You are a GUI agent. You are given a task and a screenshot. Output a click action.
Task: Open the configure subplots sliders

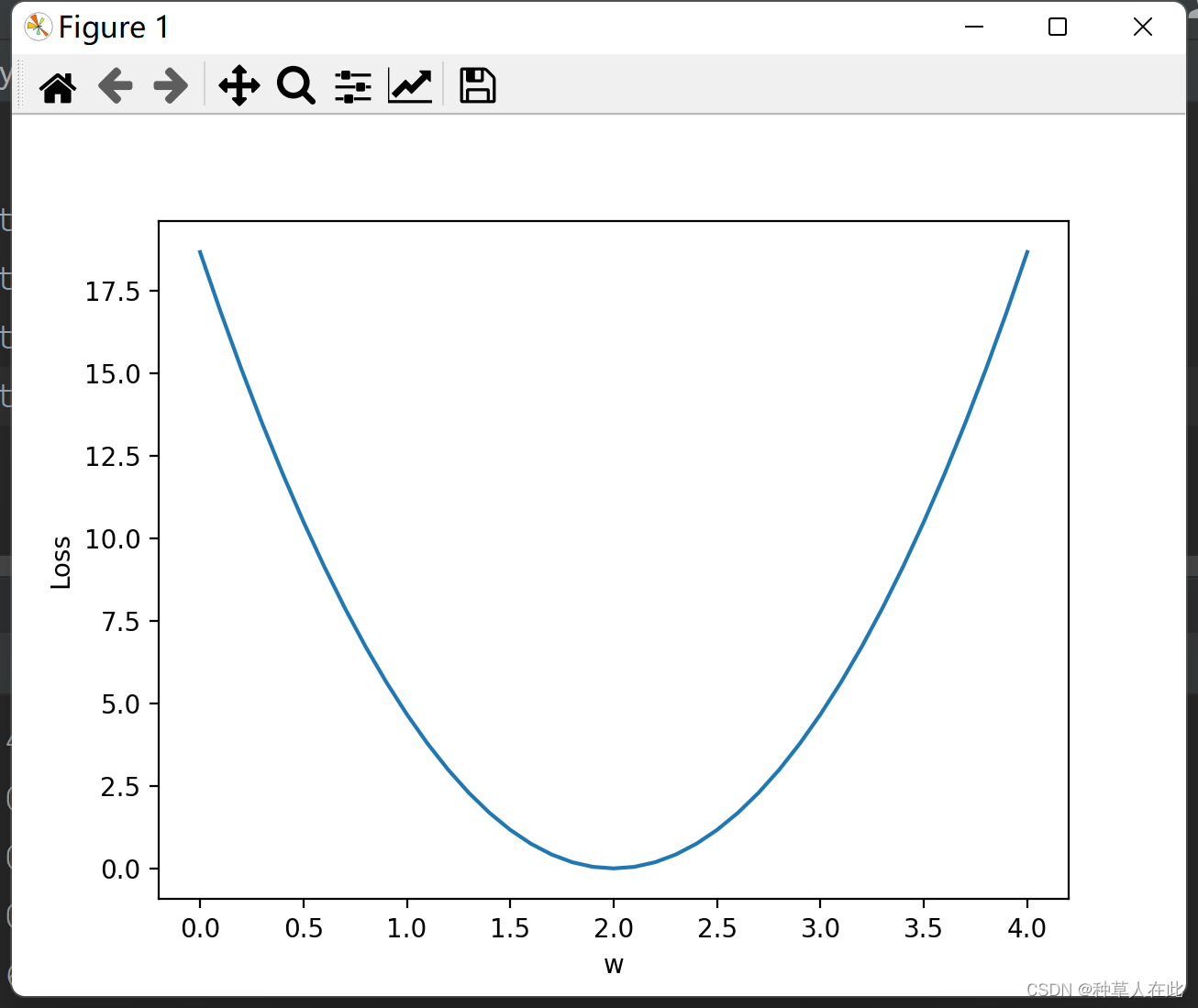click(353, 86)
